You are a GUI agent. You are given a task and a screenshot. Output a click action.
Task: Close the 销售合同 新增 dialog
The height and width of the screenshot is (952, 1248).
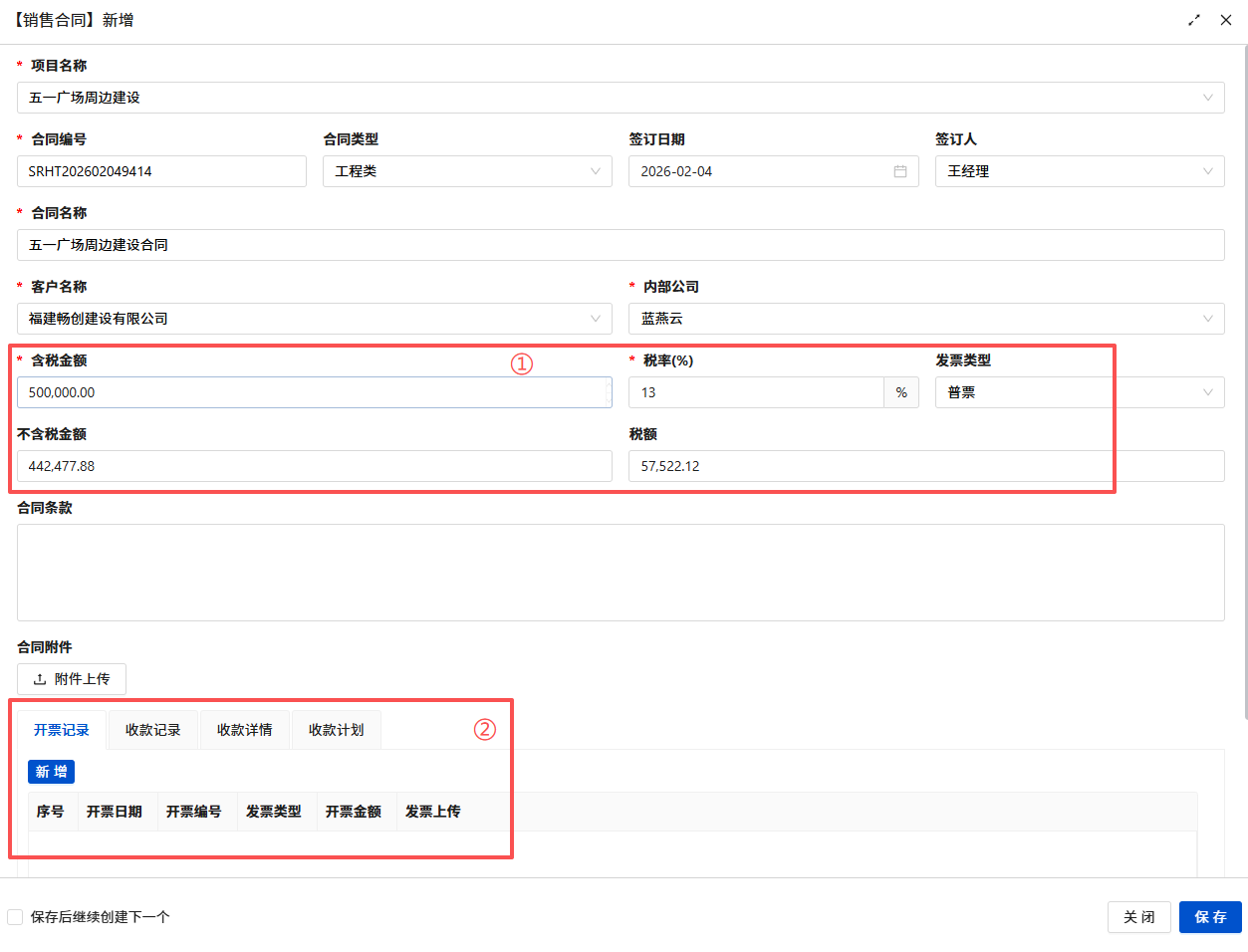coord(1226,20)
